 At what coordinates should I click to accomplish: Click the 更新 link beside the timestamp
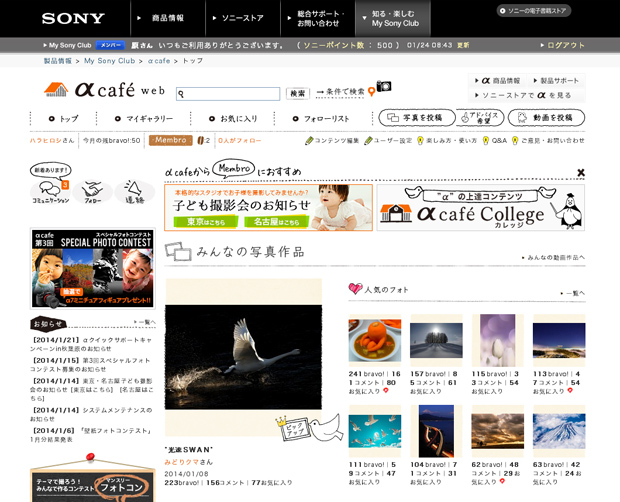click(x=463, y=45)
